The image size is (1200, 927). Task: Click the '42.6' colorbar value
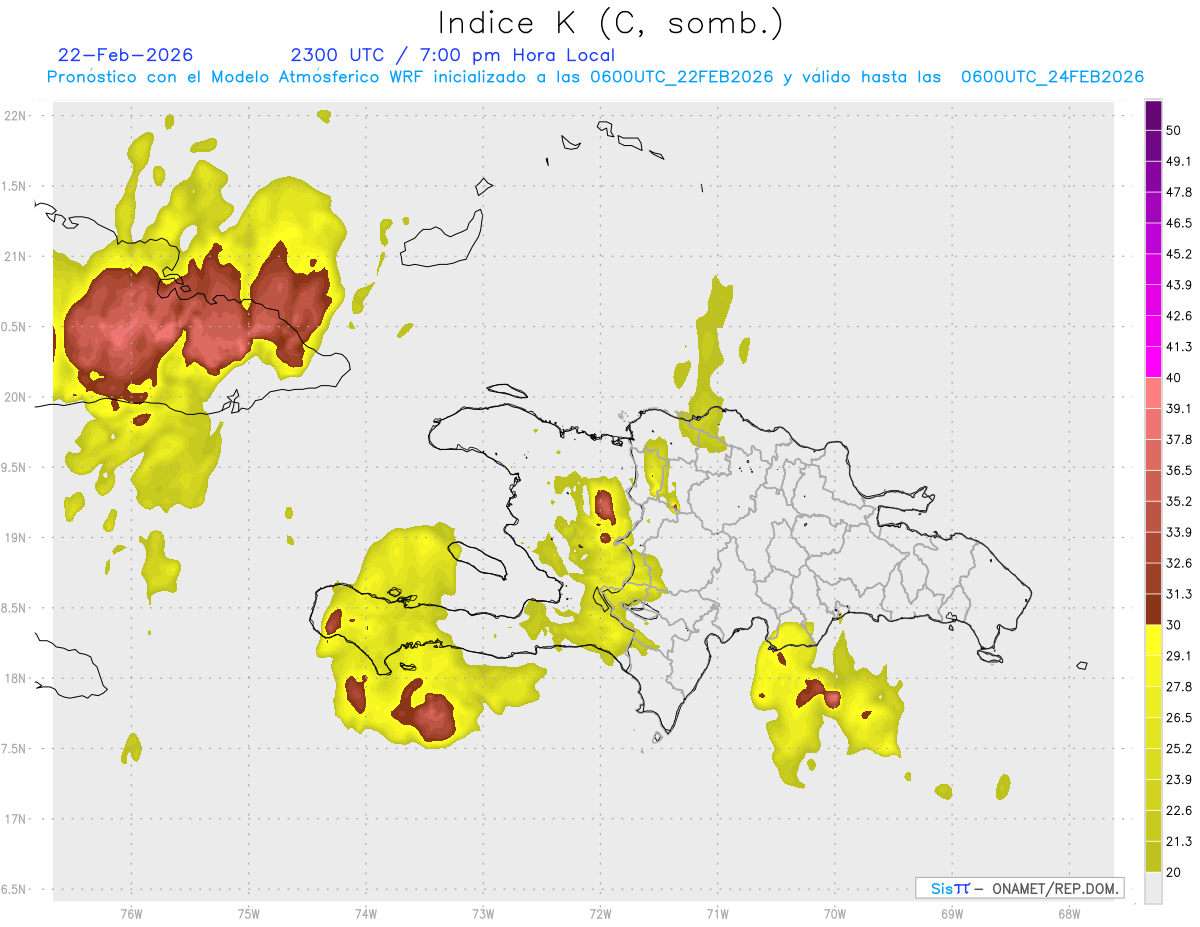(x=1179, y=316)
